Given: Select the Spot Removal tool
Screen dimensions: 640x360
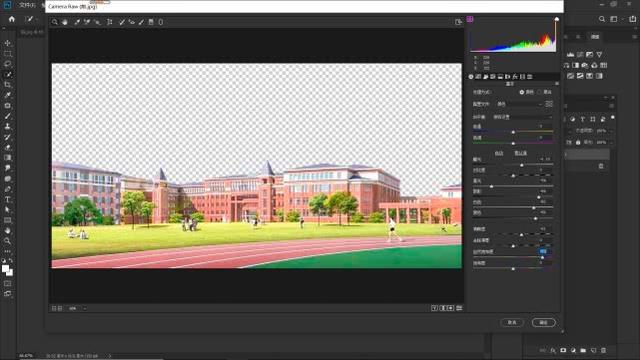Looking at the screenshot, I should click(x=122, y=22).
